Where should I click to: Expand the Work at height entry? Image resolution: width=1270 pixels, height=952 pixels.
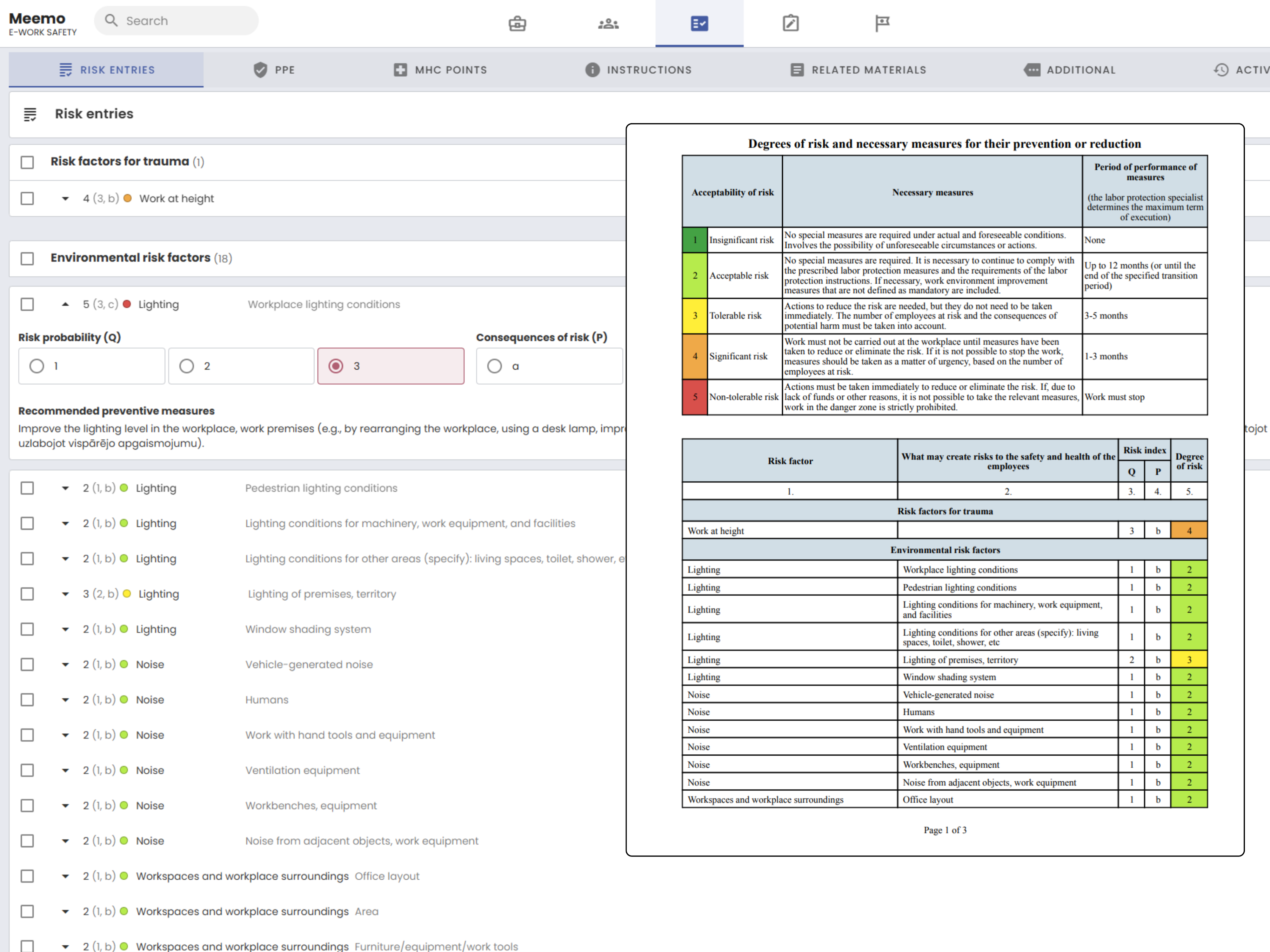pos(65,199)
